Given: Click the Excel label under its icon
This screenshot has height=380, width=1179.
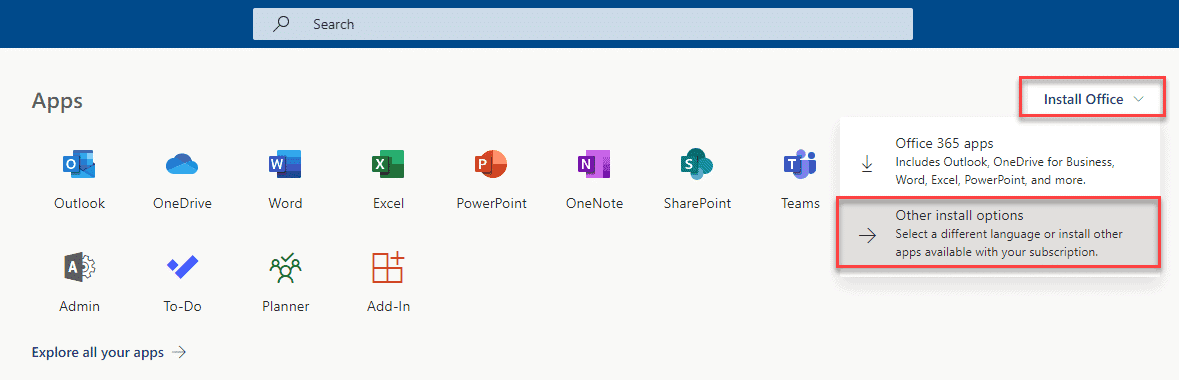Looking at the screenshot, I should (388, 203).
